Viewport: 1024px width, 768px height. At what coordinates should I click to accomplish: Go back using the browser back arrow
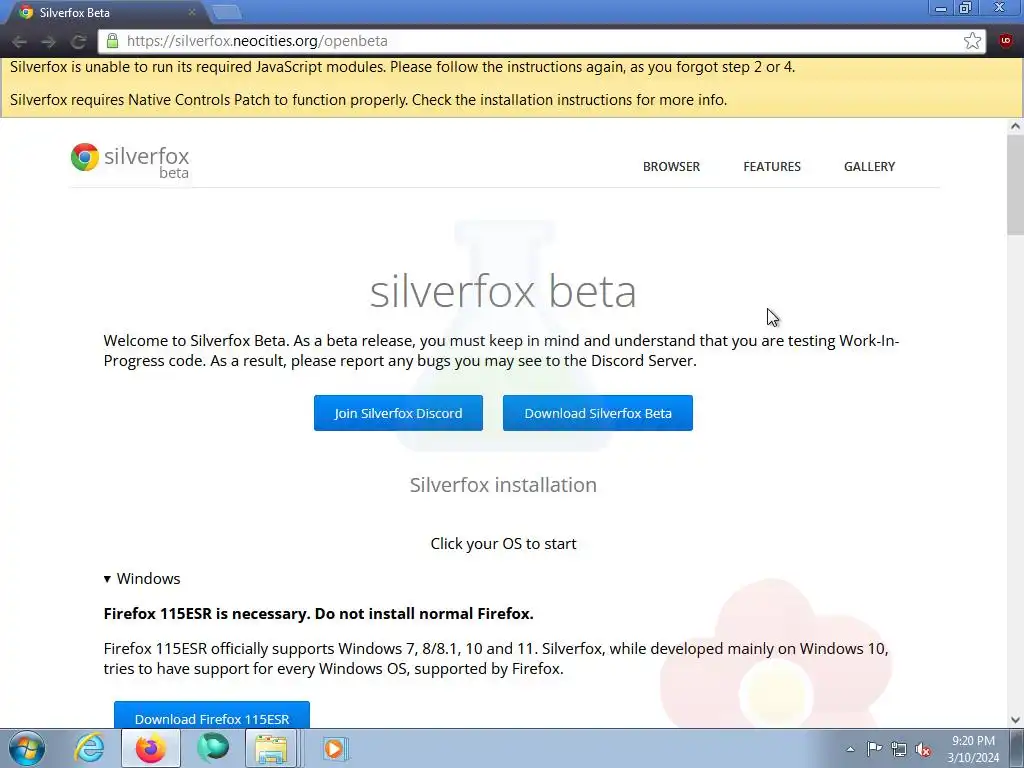(19, 42)
